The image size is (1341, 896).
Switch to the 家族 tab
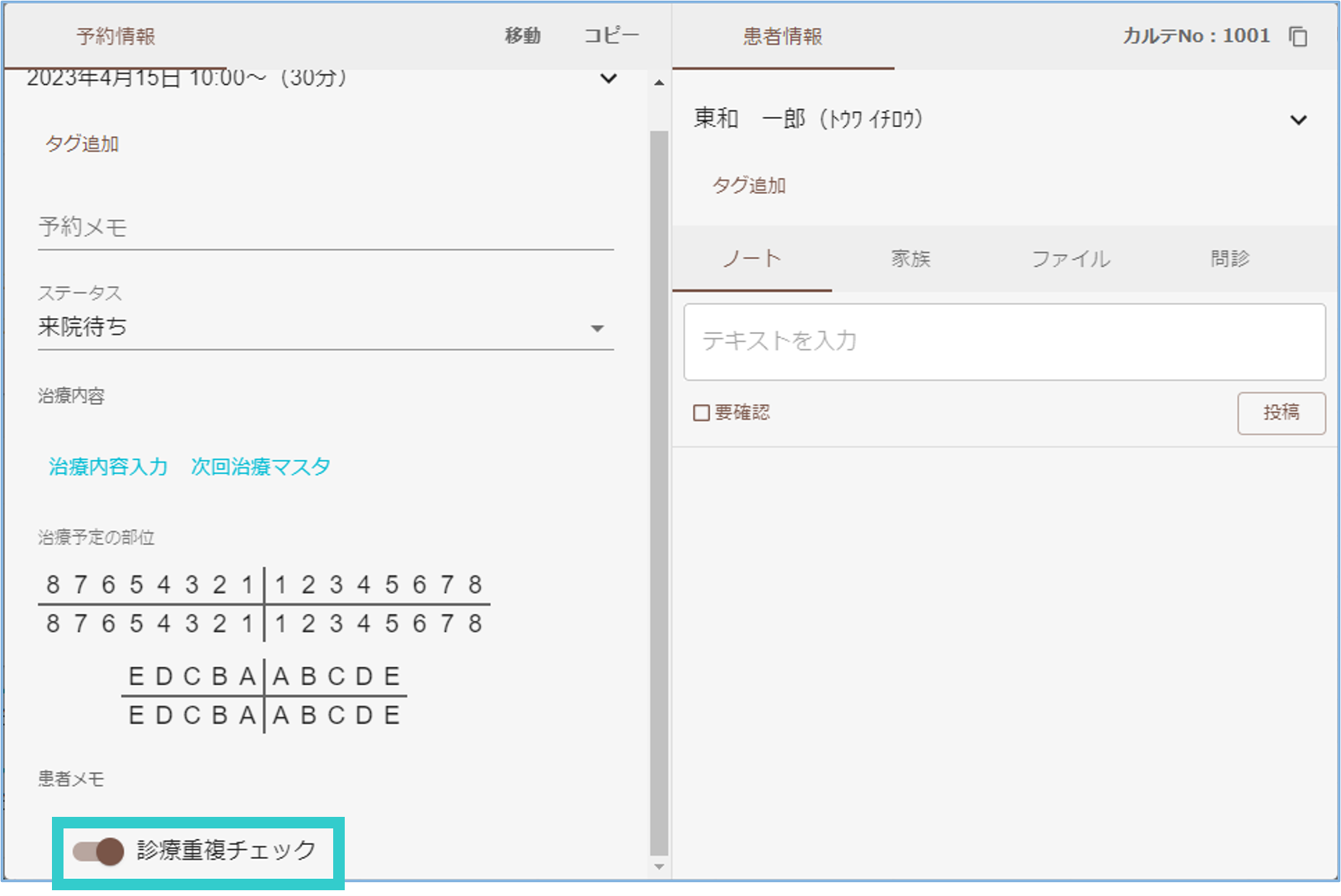910,259
